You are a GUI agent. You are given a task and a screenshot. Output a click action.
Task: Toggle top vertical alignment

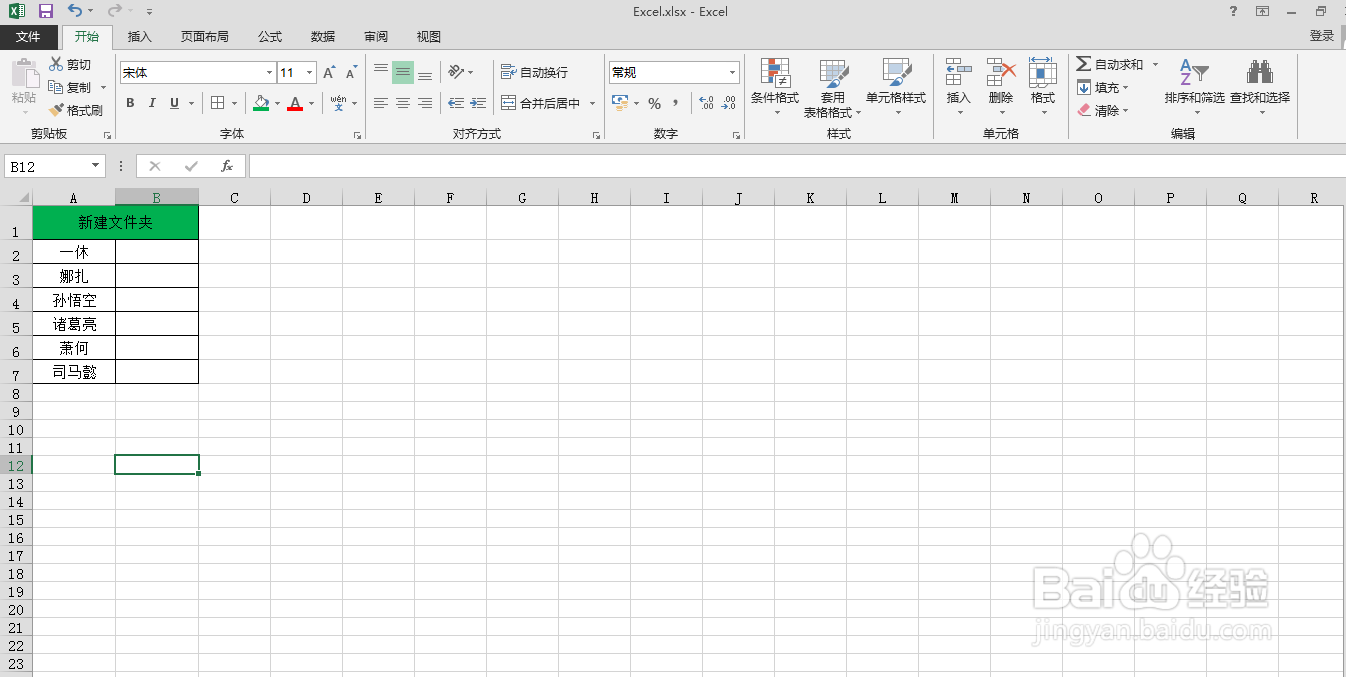pos(381,72)
